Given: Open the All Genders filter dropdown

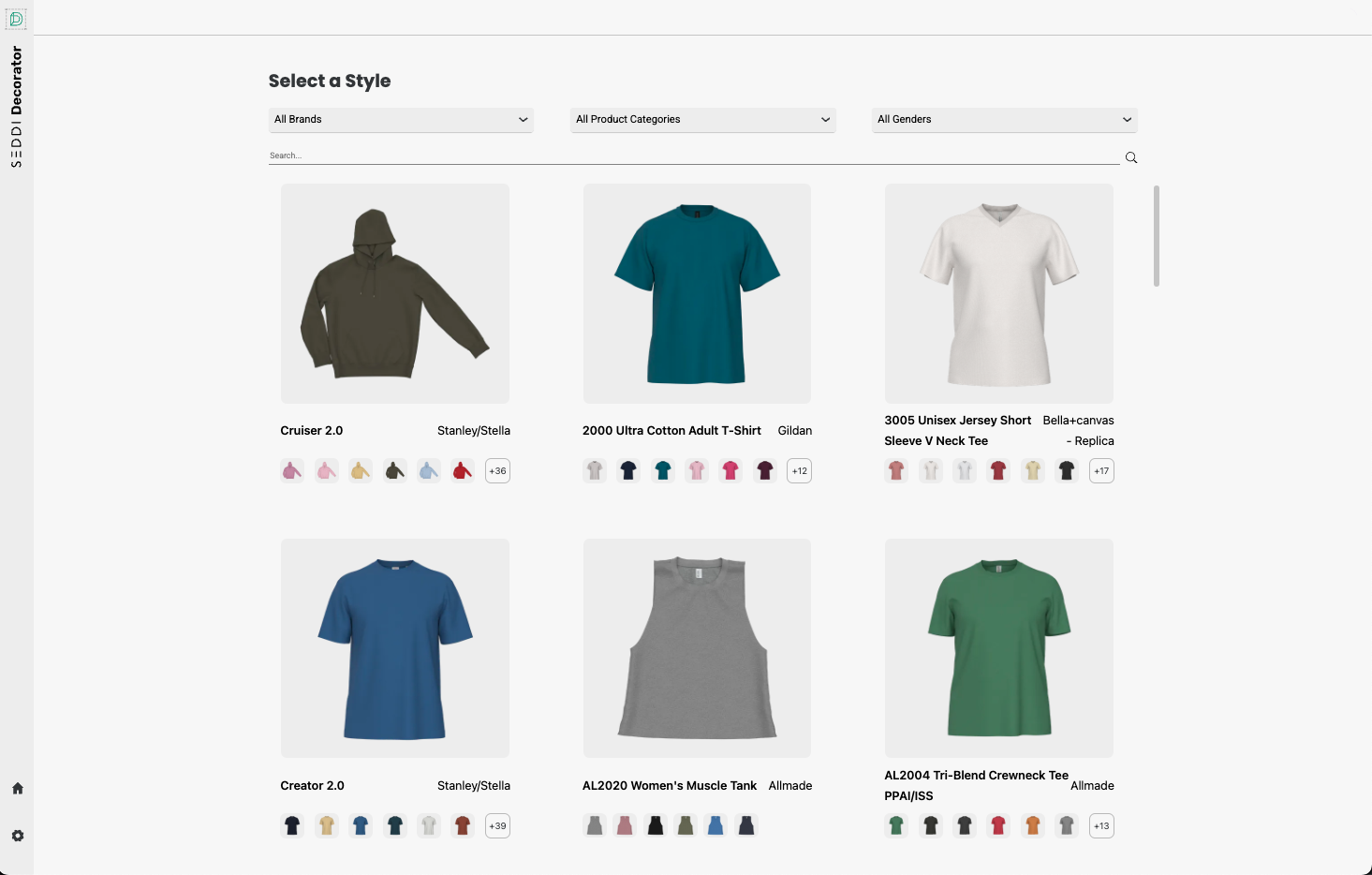Looking at the screenshot, I should (x=1004, y=120).
